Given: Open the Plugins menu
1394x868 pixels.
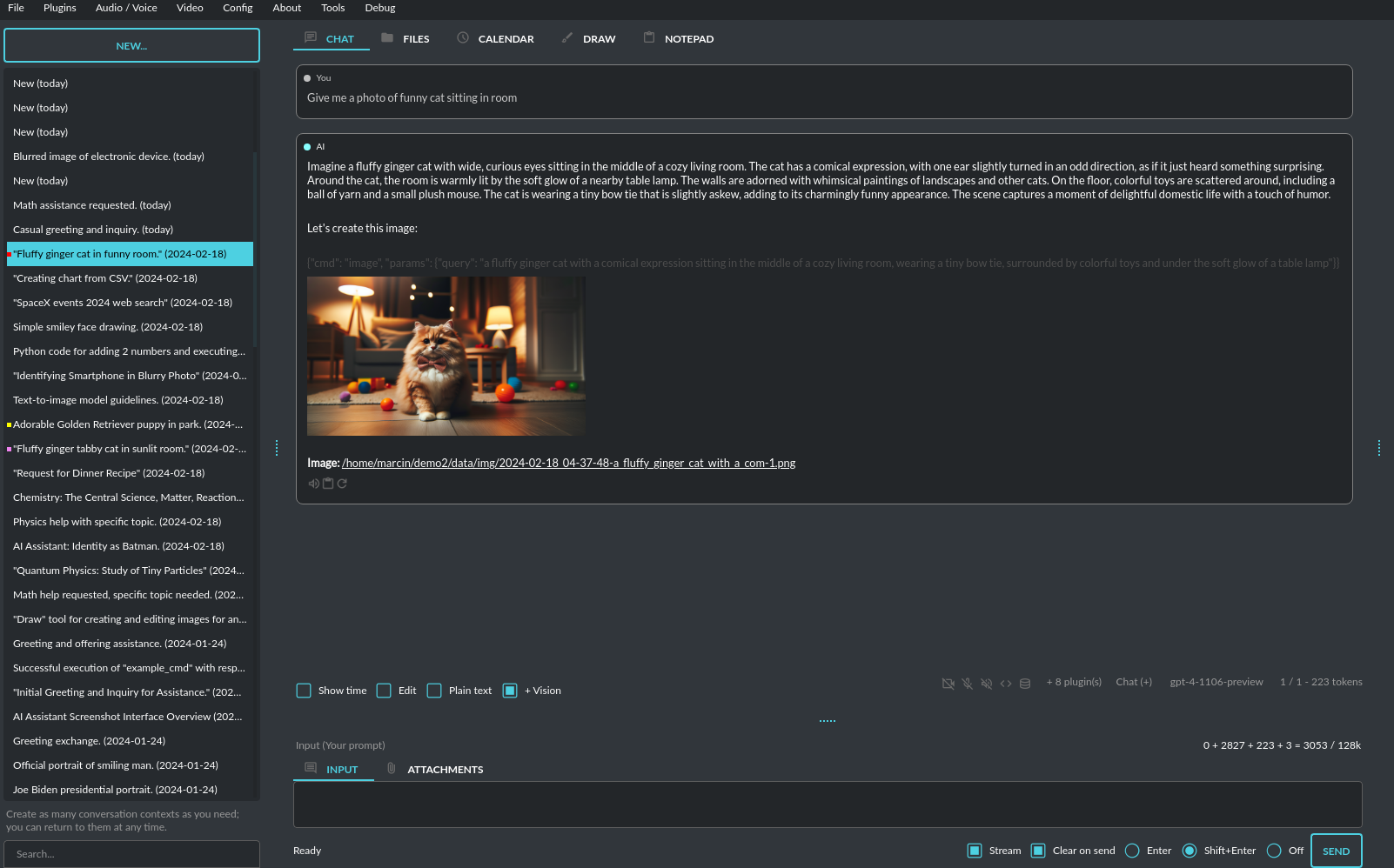Looking at the screenshot, I should [59, 8].
